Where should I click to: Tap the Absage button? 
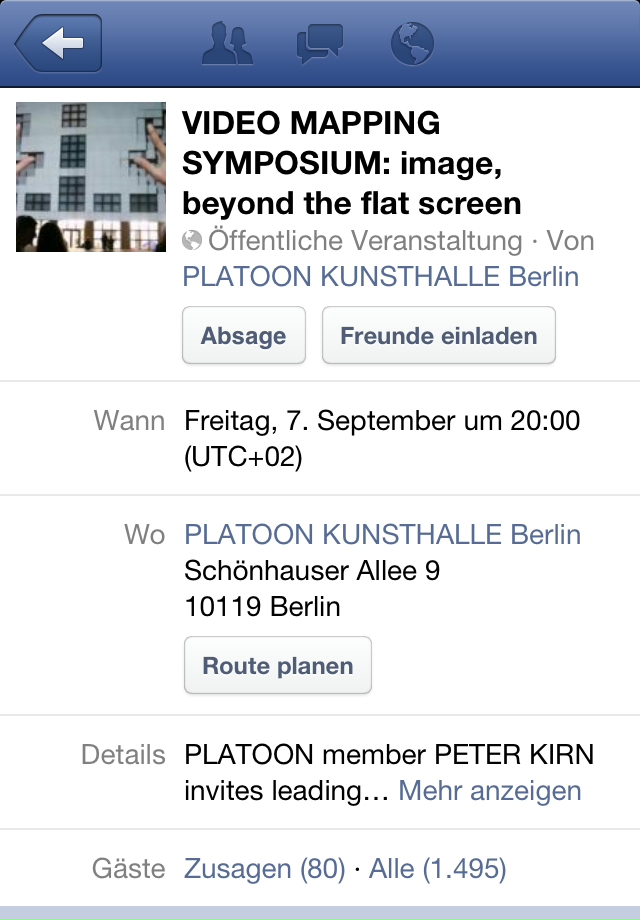coord(243,336)
